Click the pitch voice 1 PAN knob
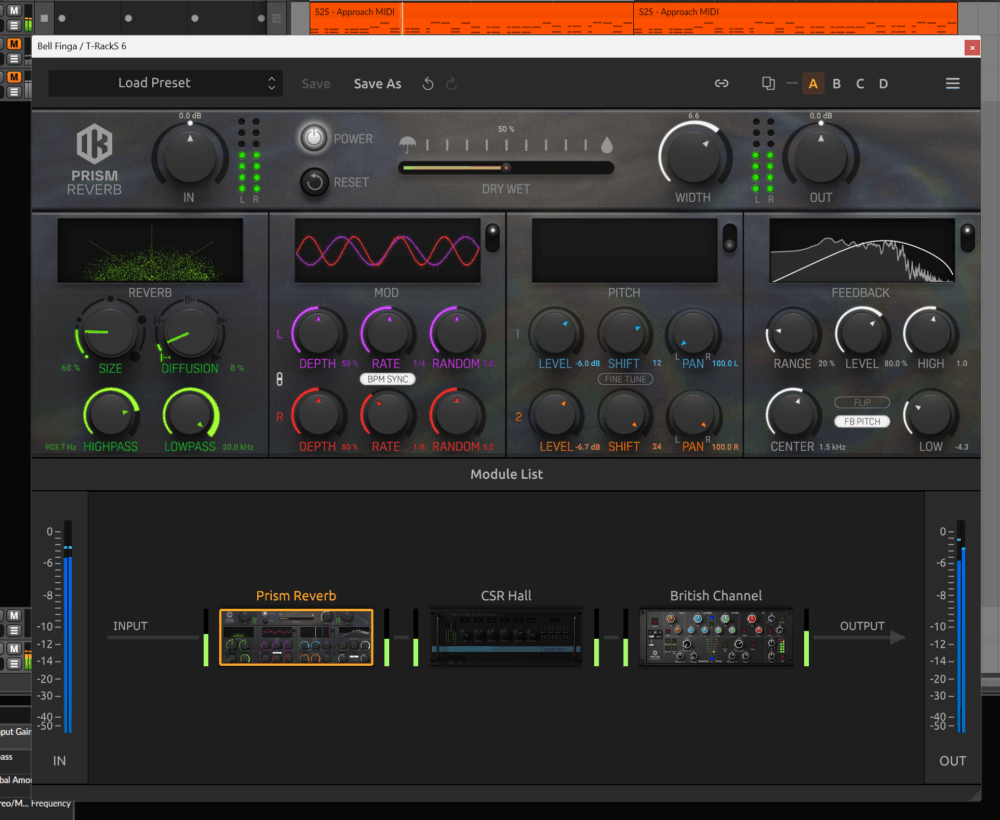1000x820 pixels. tap(693, 333)
